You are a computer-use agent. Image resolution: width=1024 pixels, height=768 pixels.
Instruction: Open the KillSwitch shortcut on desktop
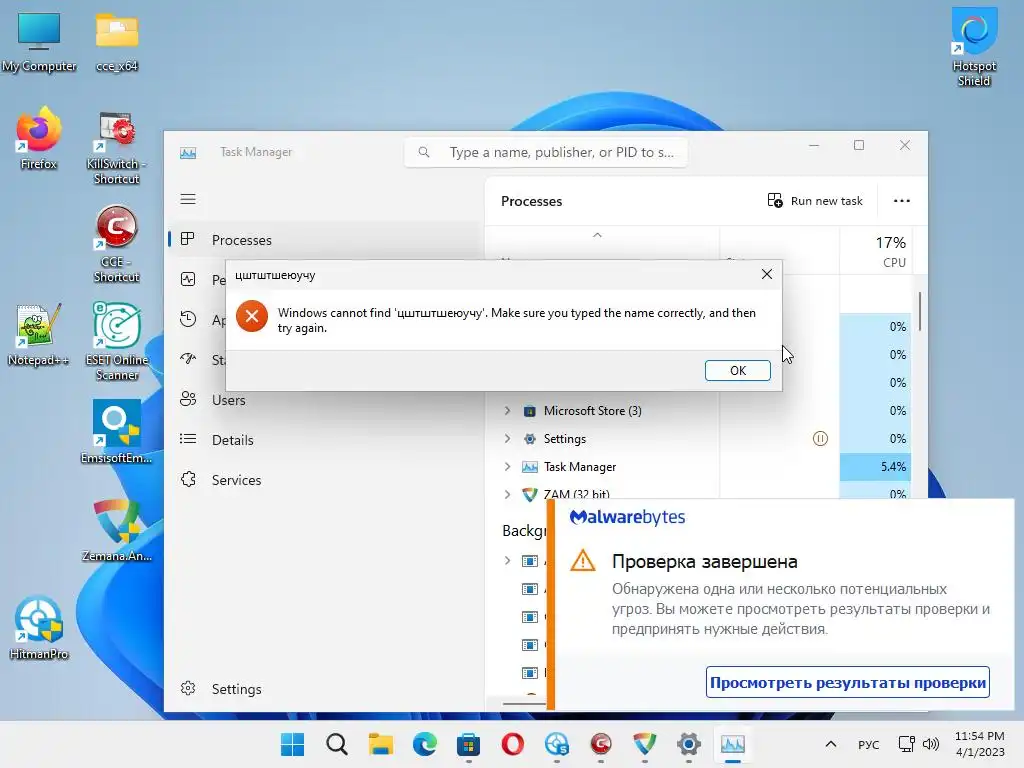pyautogui.click(x=117, y=146)
